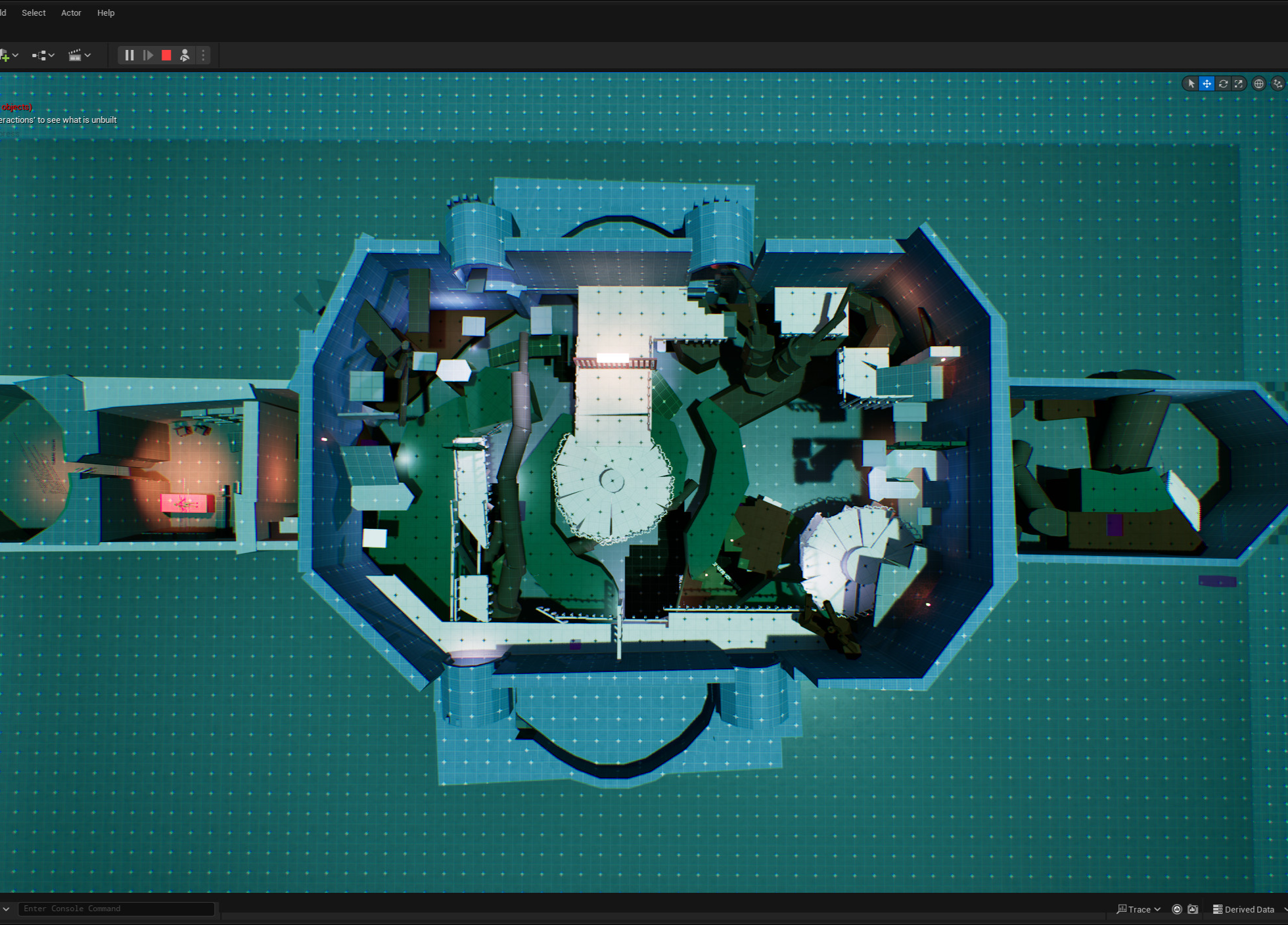Screen dimensions: 1288x925
Task: Stop the play session
Action: [x=166, y=55]
